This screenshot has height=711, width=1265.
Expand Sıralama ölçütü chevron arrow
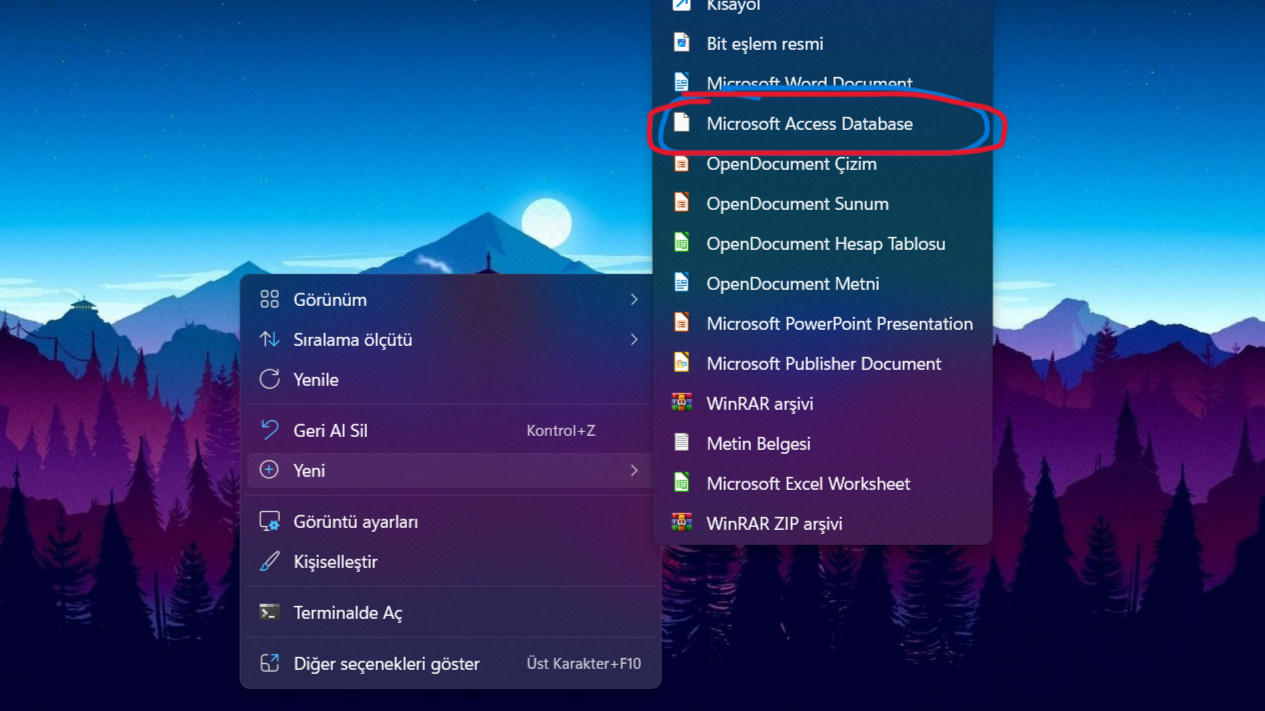(634, 340)
